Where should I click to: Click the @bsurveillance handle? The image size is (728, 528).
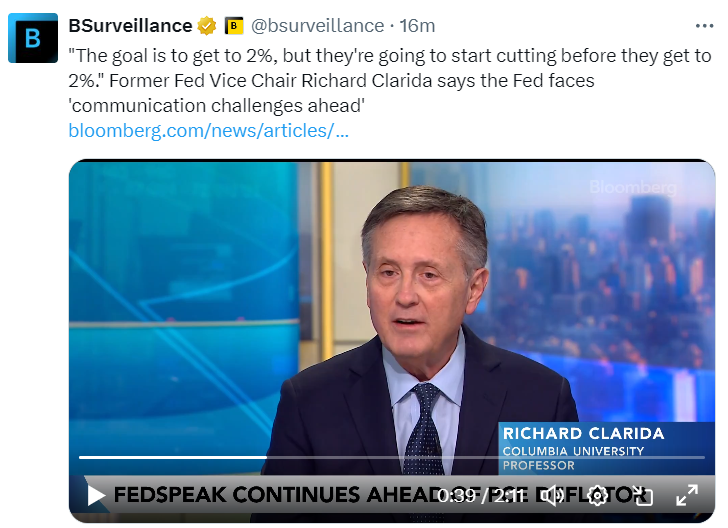317,25
